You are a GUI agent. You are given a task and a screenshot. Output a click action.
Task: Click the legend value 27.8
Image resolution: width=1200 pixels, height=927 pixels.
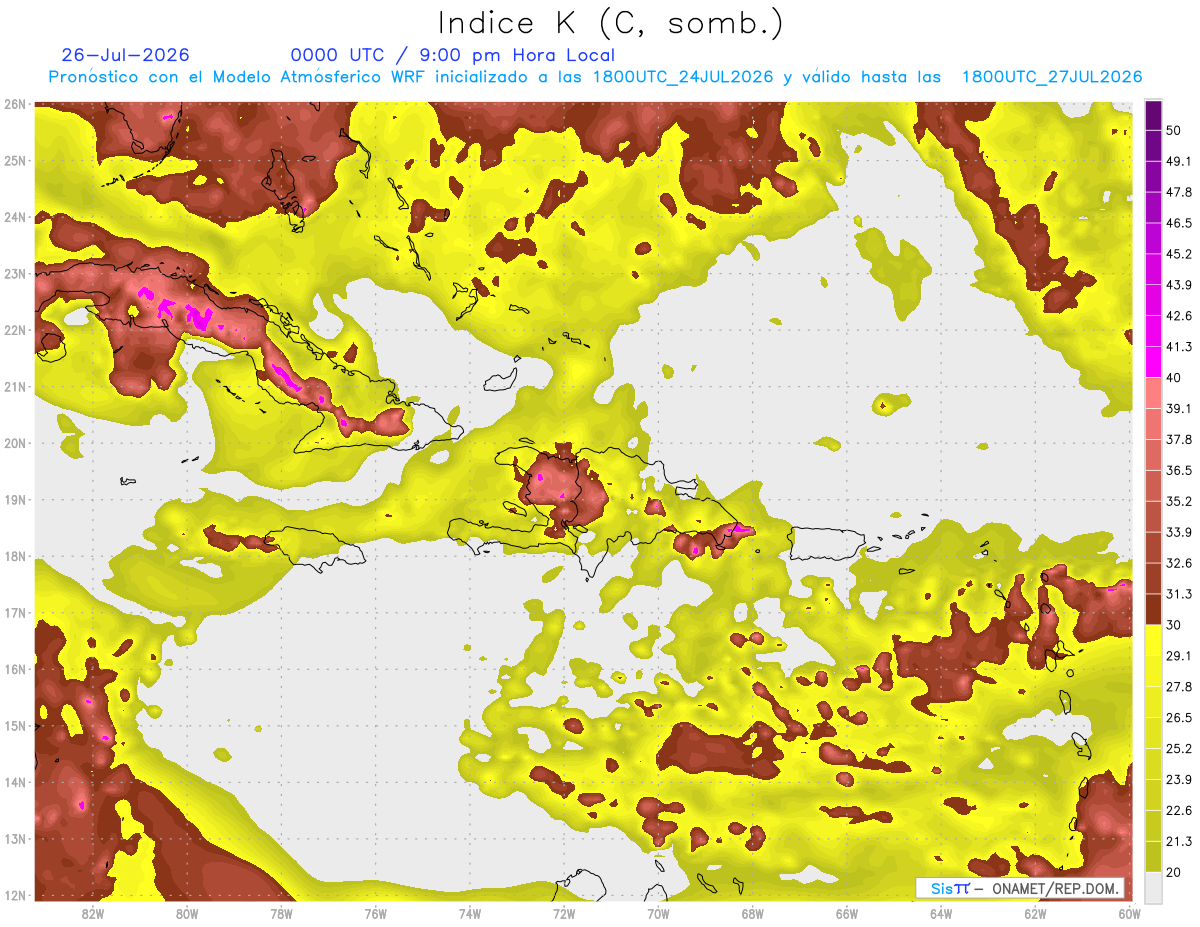(1179, 686)
